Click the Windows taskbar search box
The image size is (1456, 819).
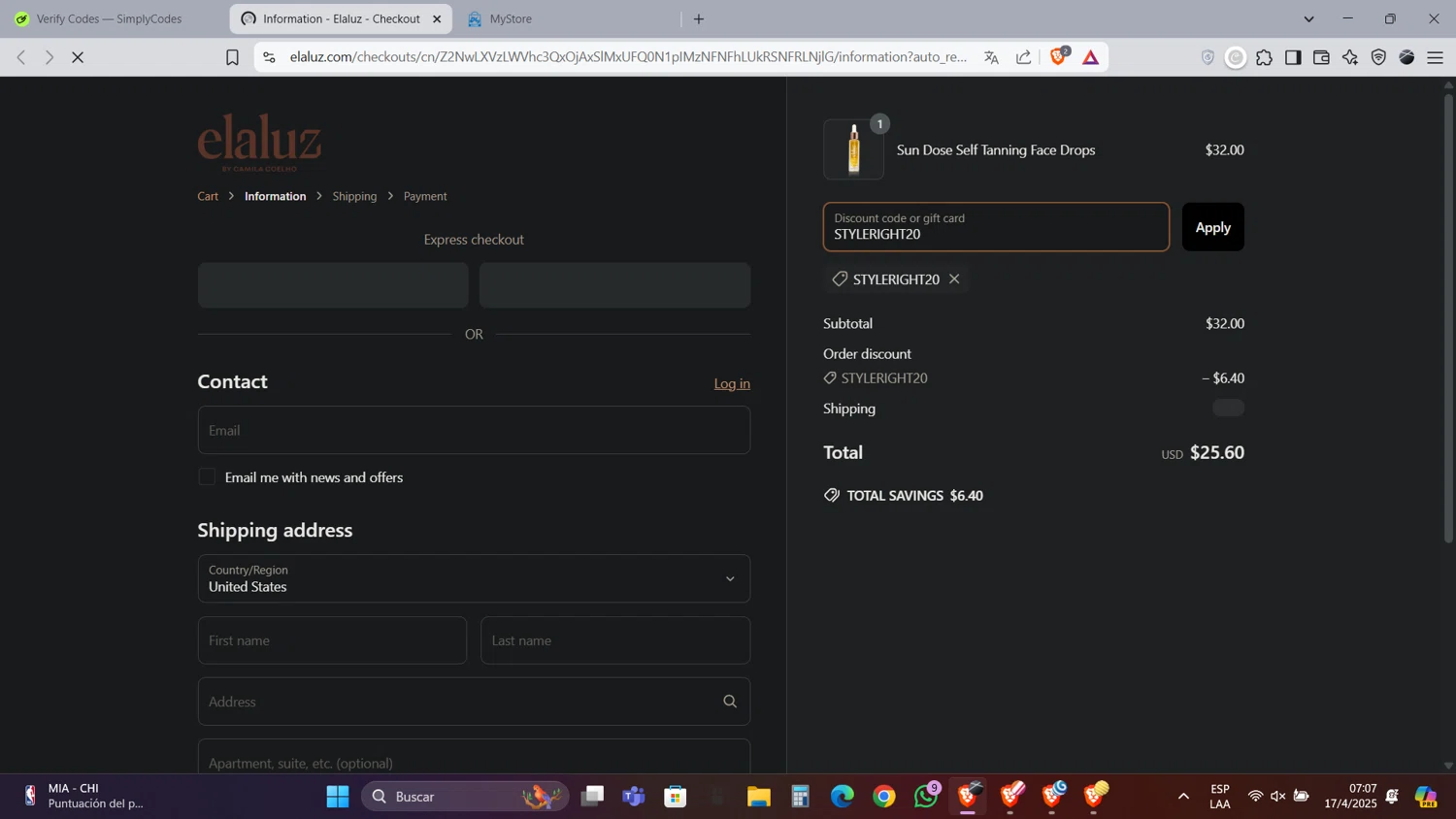[465, 797]
